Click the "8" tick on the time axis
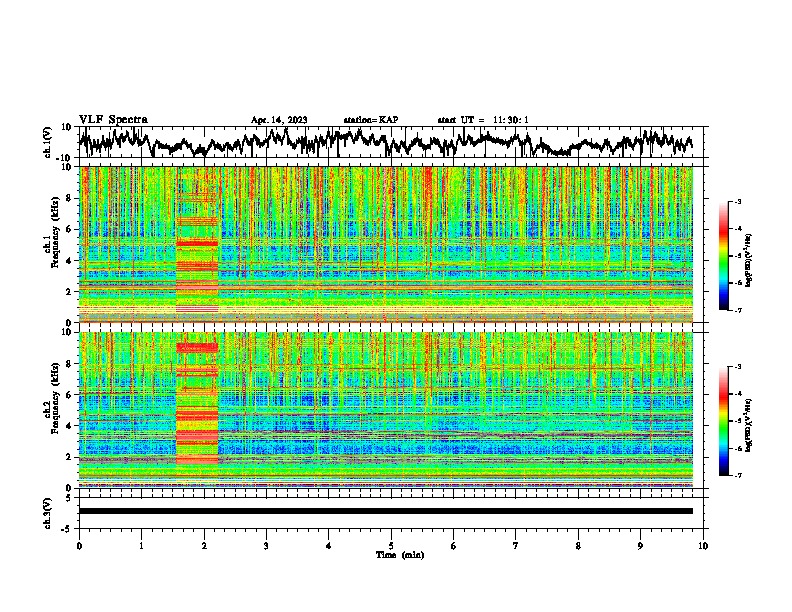 click(578, 546)
